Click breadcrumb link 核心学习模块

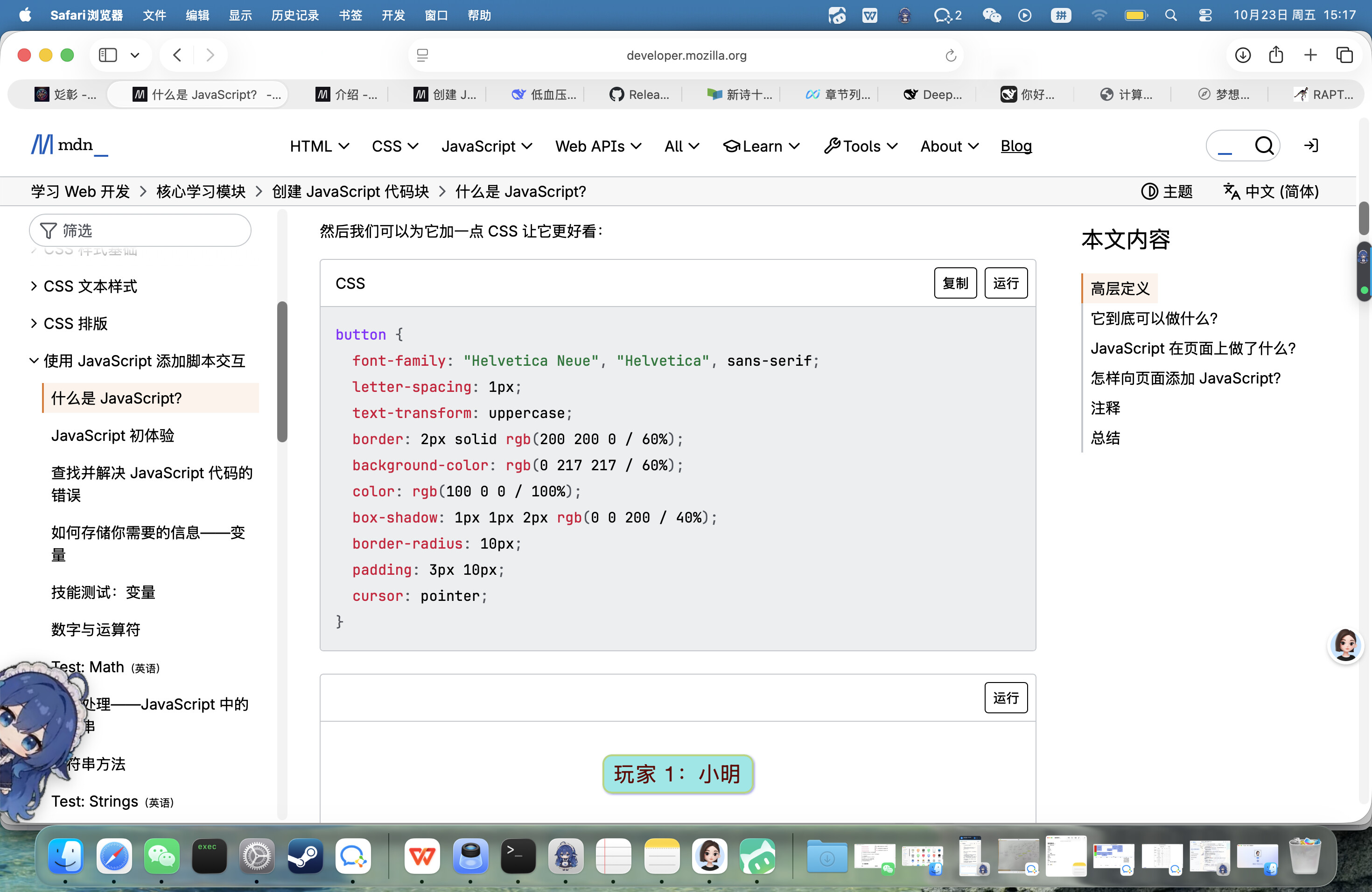[201, 191]
